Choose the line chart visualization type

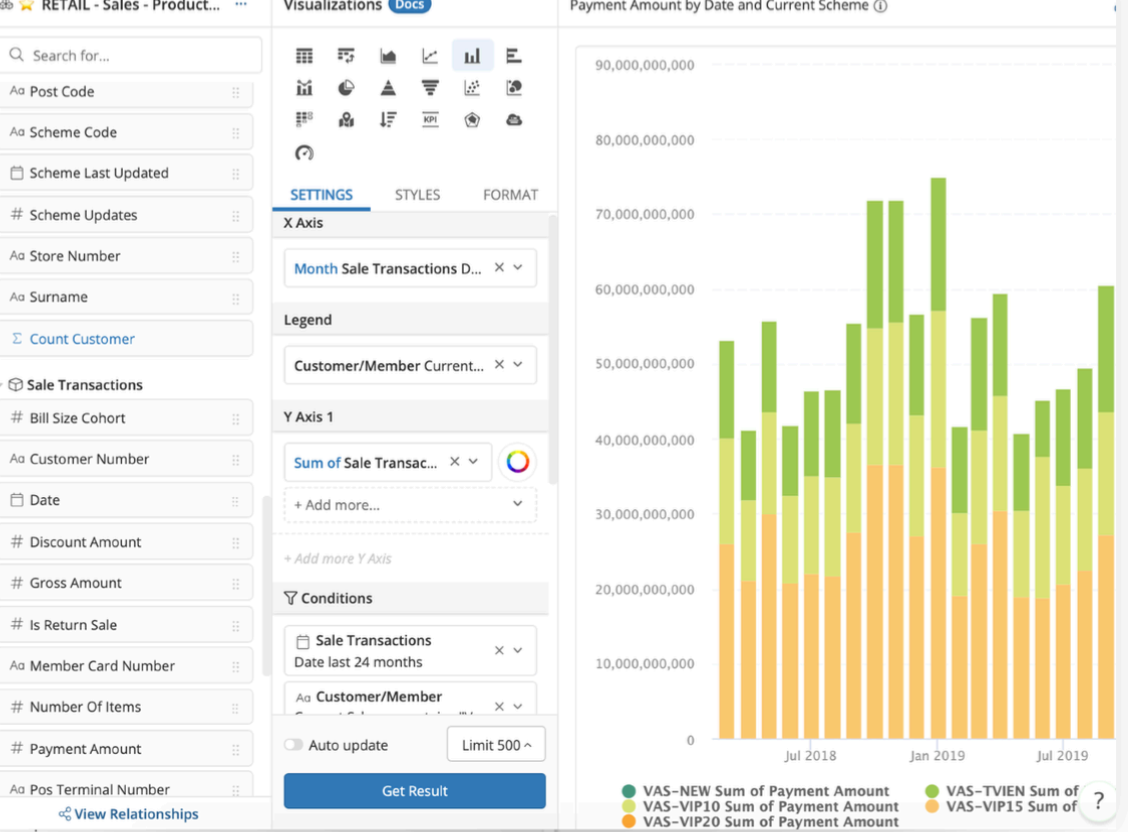[x=430, y=56]
